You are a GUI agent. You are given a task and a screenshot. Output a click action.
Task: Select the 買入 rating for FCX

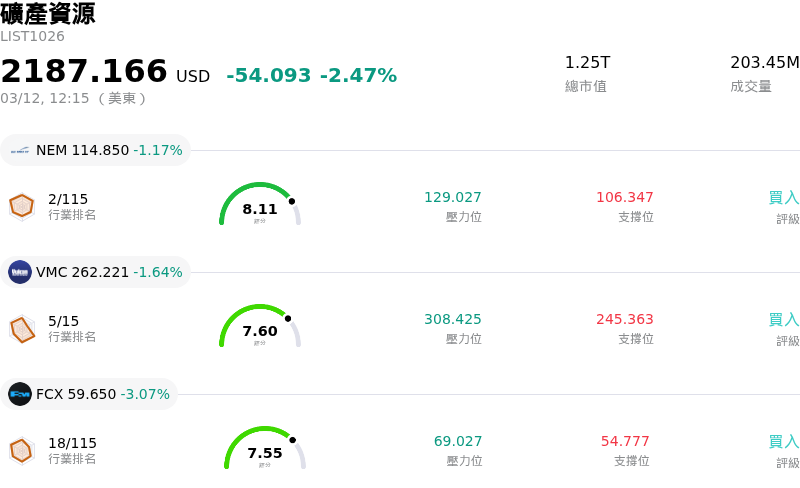point(783,442)
